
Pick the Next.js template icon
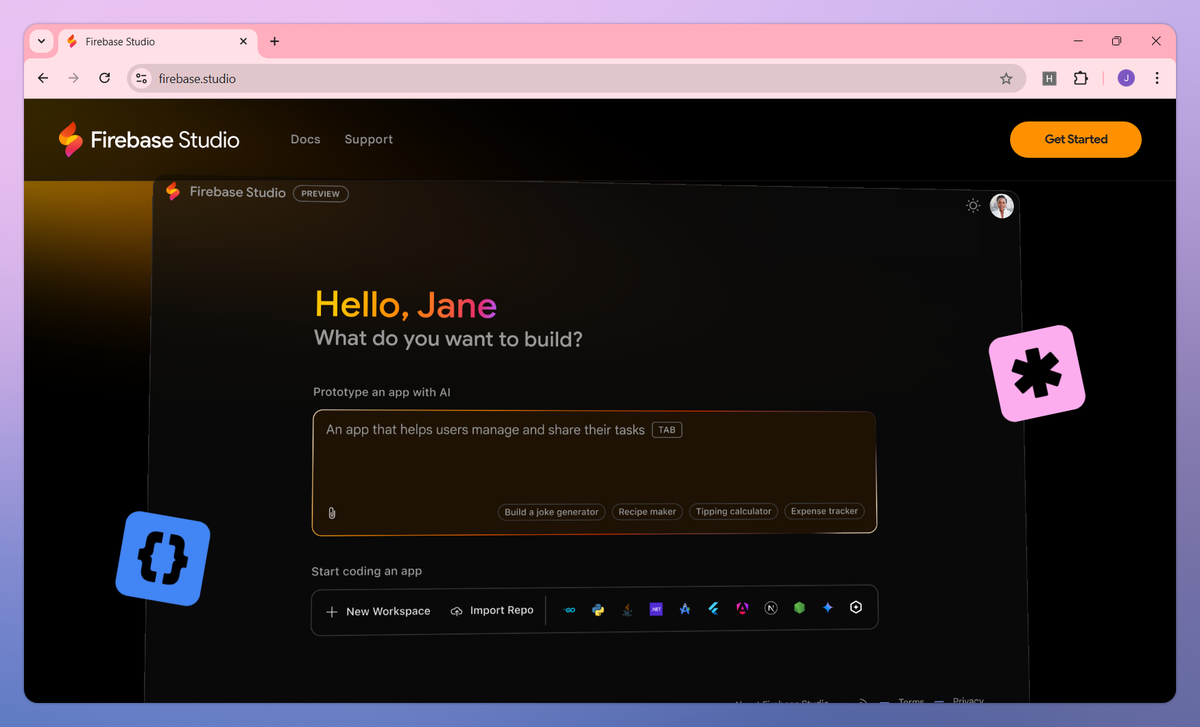click(771, 608)
